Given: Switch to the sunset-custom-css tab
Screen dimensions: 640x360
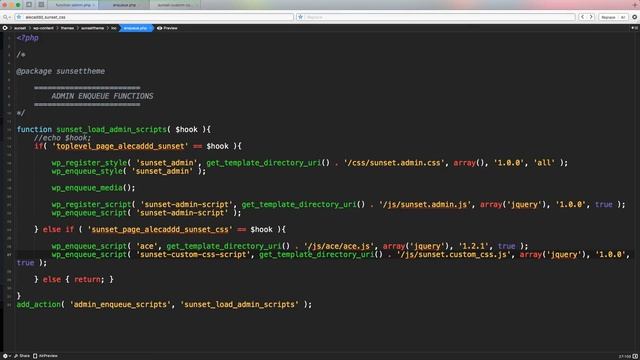Looking at the screenshot, I should pos(175,5).
